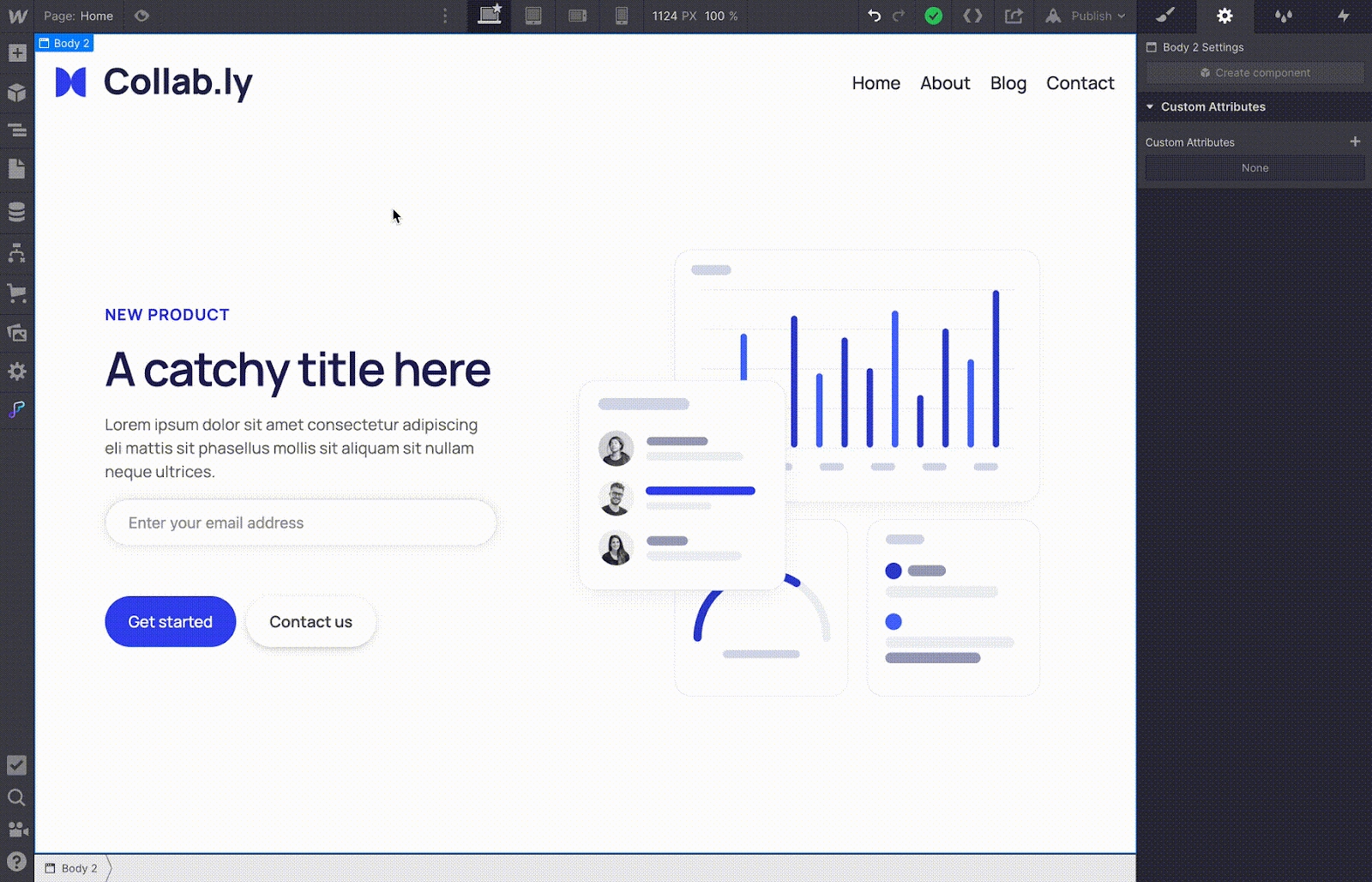Click the email address input field
The width and height of the screenshot is (1372, 882).
click(x=300, y=523)
